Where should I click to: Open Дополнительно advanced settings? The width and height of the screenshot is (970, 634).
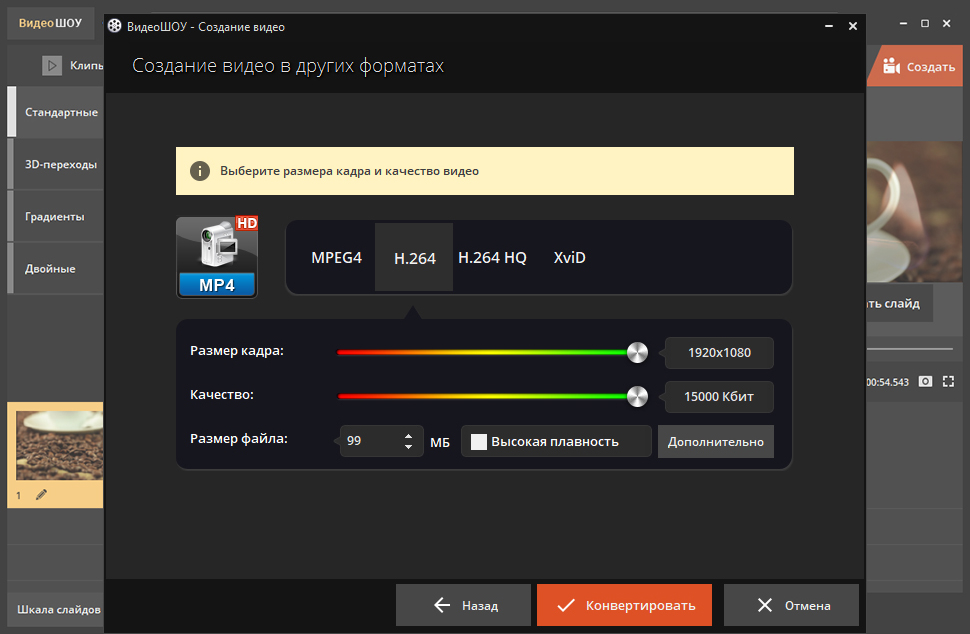point(716,442)
